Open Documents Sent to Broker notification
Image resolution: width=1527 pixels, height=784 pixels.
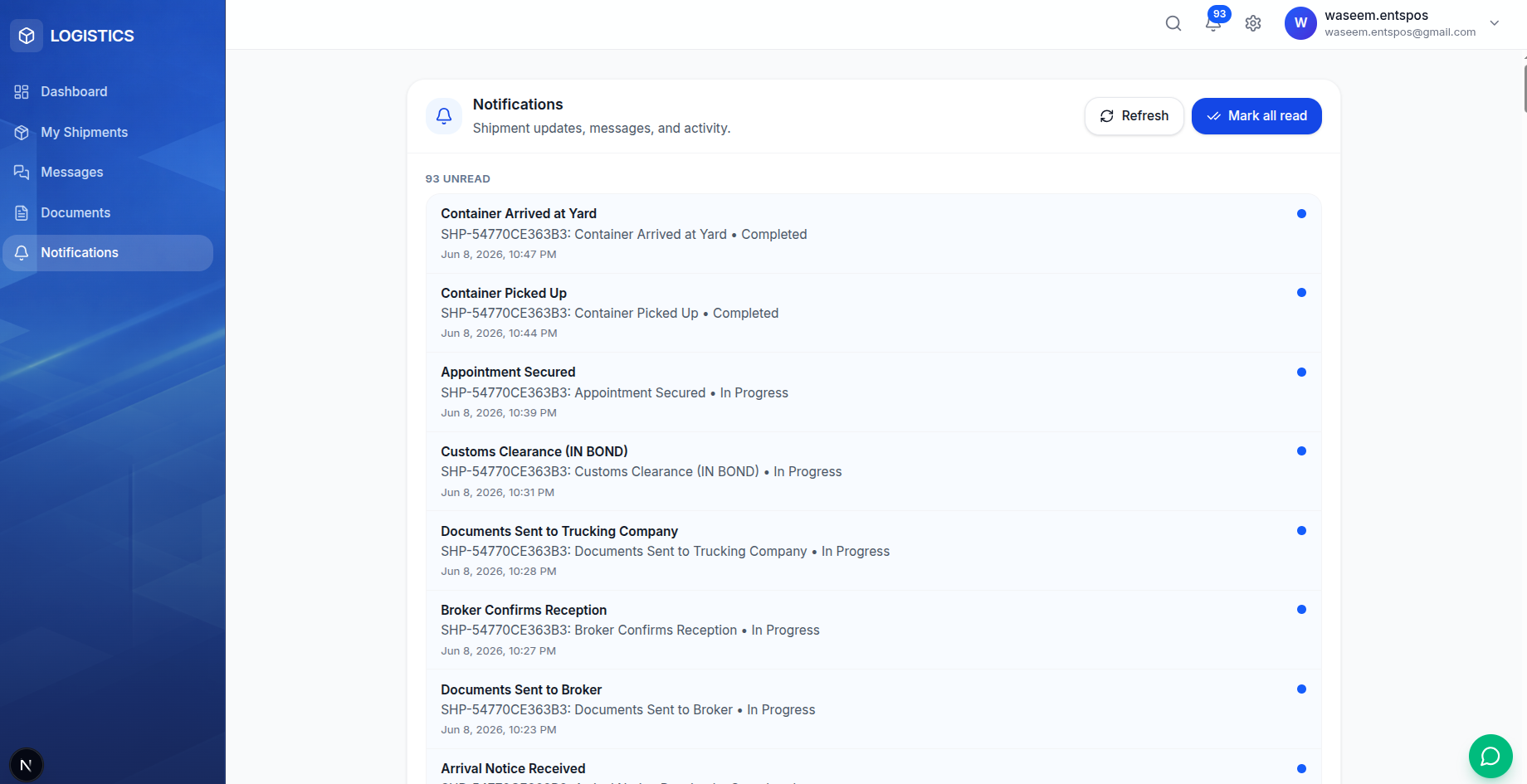pos(873,709)
